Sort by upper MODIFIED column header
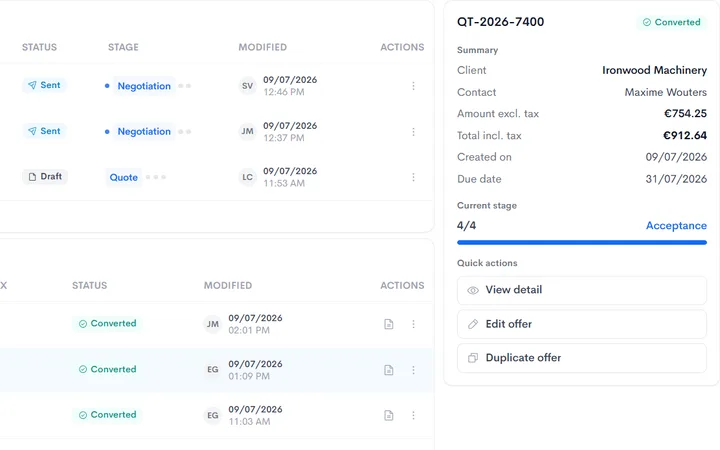The height and width of the screenshot is (450, 720). point(262,47)
